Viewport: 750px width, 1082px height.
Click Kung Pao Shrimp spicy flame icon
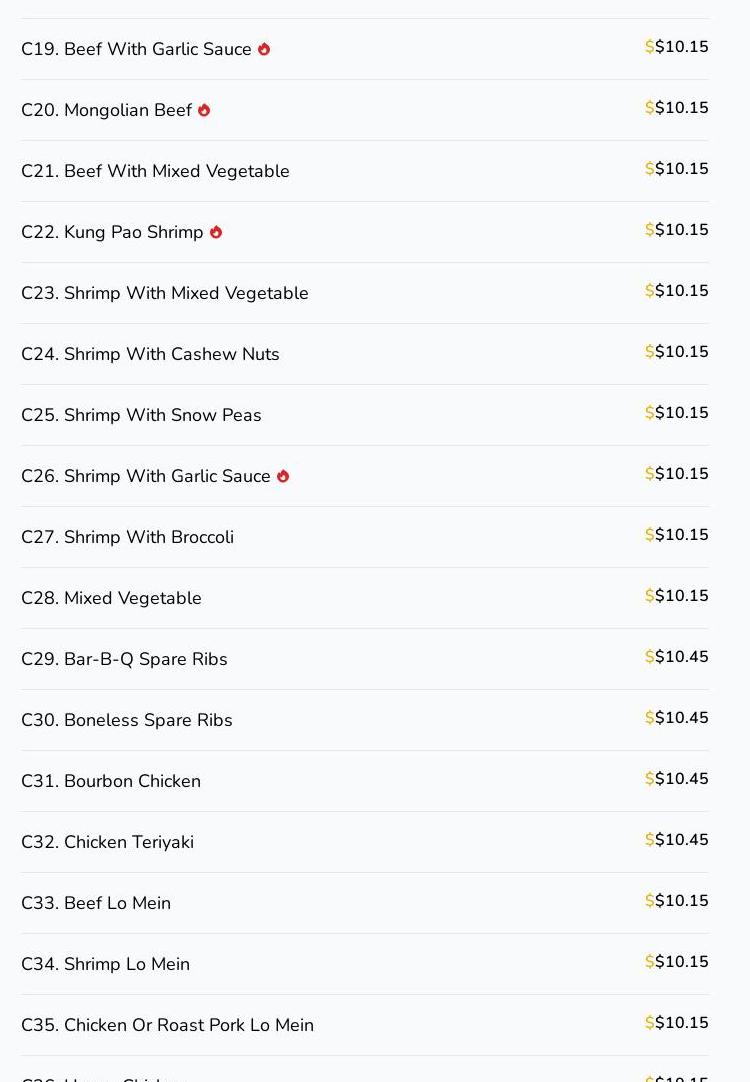pyautogui.click(x=216, y=232)
